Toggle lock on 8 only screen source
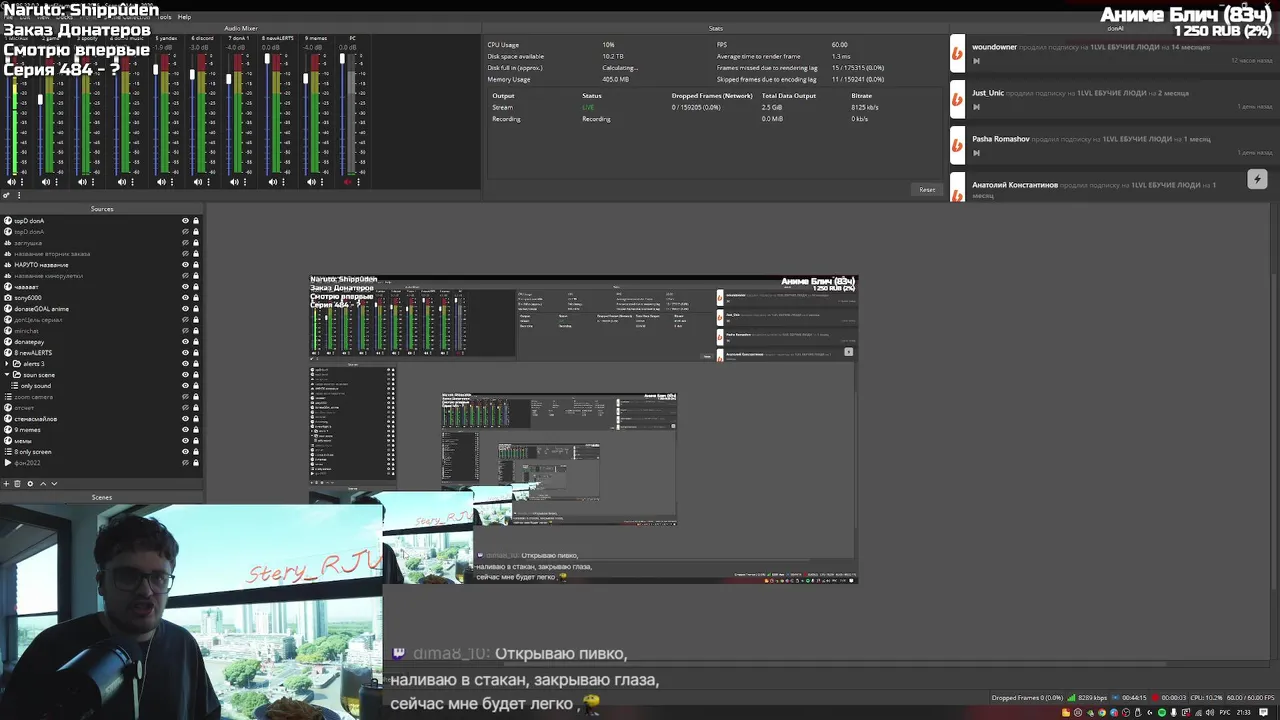Screen dimensions: 1280x720 click(196, 452)
